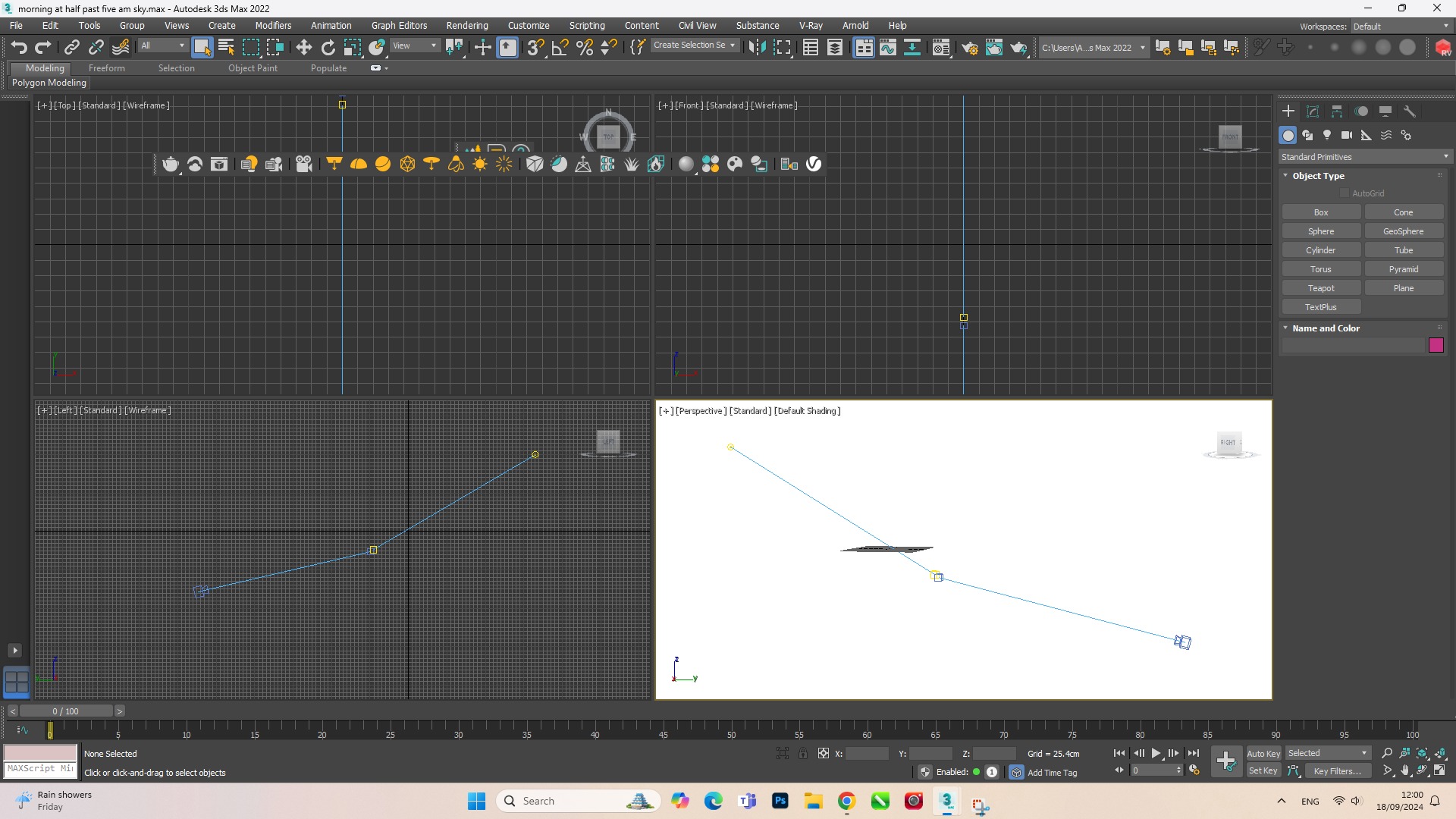This screenshot has width=1456, height=819.
Task: Select the Rotate transform tool
Action: coord(328,47)
